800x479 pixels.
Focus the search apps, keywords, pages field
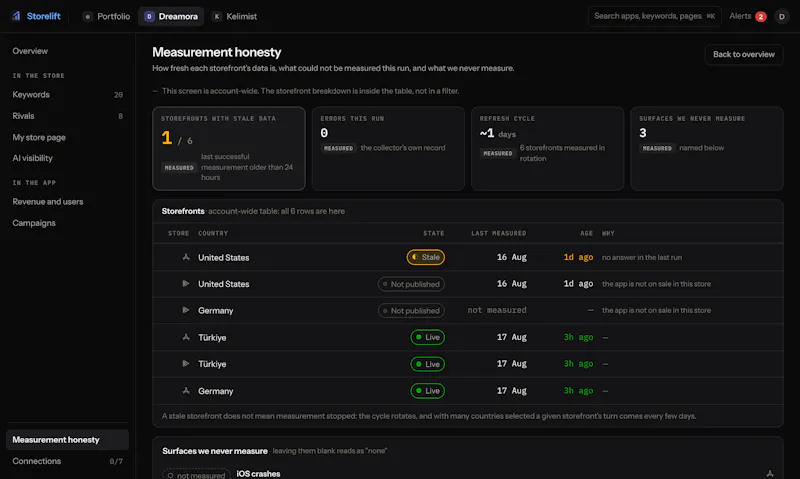(655, 16)
